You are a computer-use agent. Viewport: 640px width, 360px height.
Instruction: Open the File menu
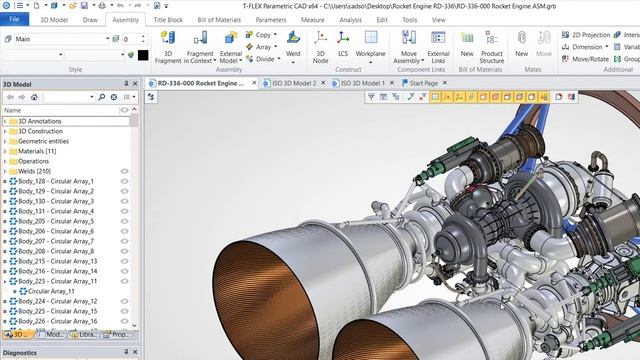pyautogui.click(x=14, y=20)
